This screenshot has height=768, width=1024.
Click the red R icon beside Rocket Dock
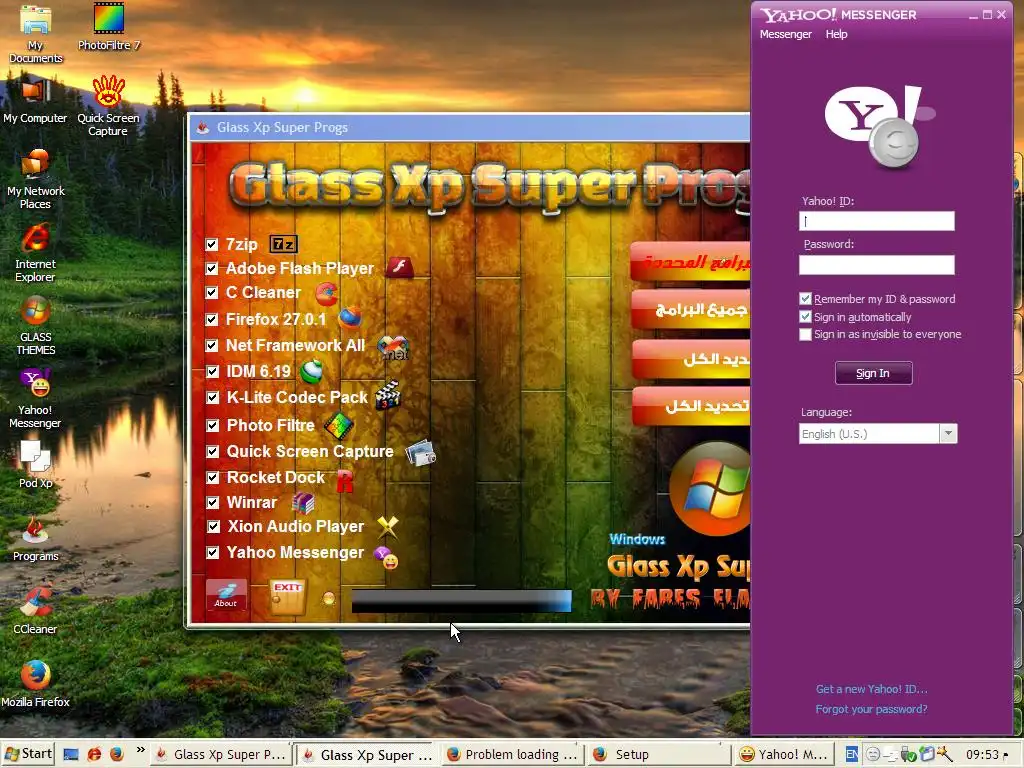pos(345,480)
